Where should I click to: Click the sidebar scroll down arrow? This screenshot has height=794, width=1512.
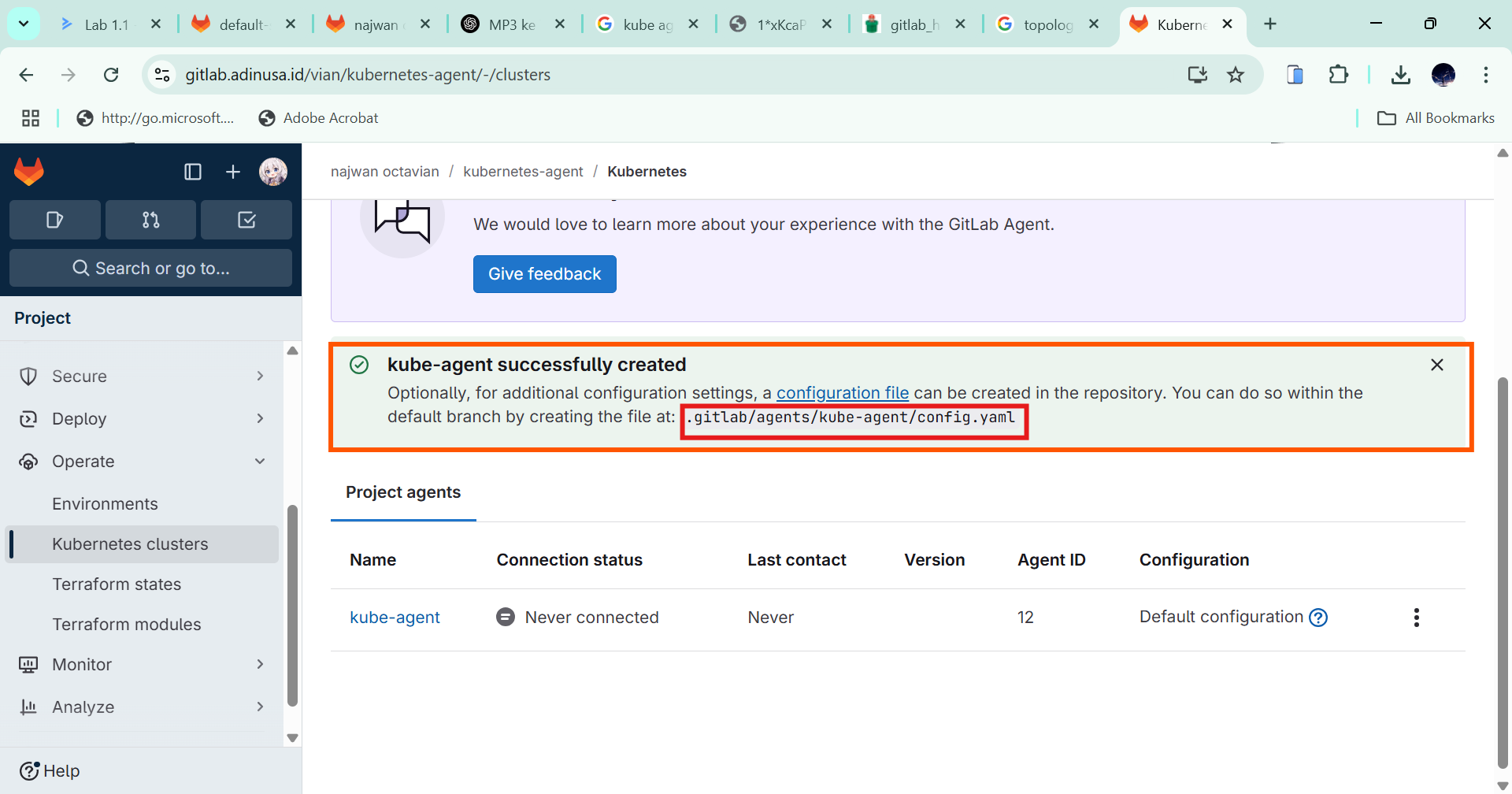coord(292,738)
